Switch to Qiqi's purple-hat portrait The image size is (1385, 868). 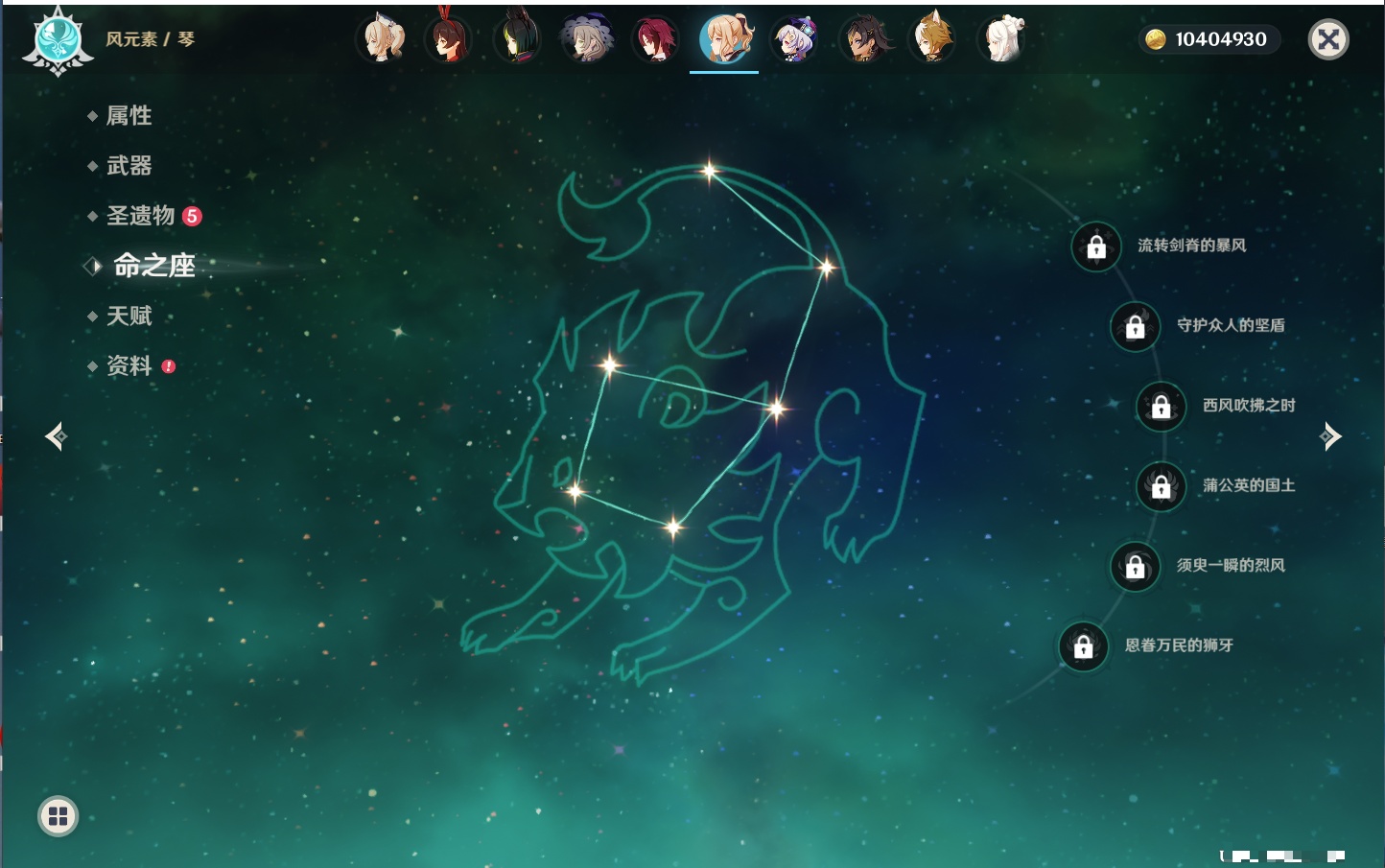coord(794,40)
